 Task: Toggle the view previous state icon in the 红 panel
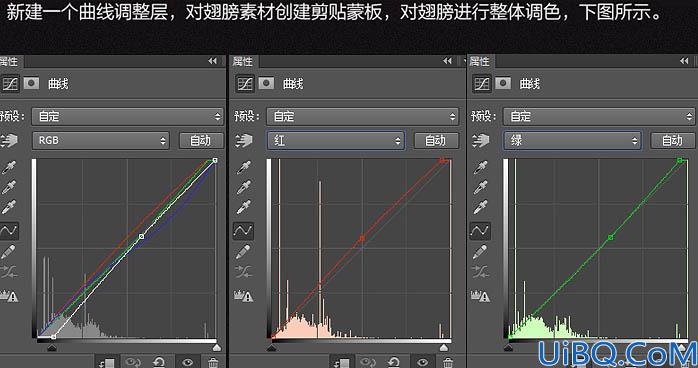(x=368, y=363)
